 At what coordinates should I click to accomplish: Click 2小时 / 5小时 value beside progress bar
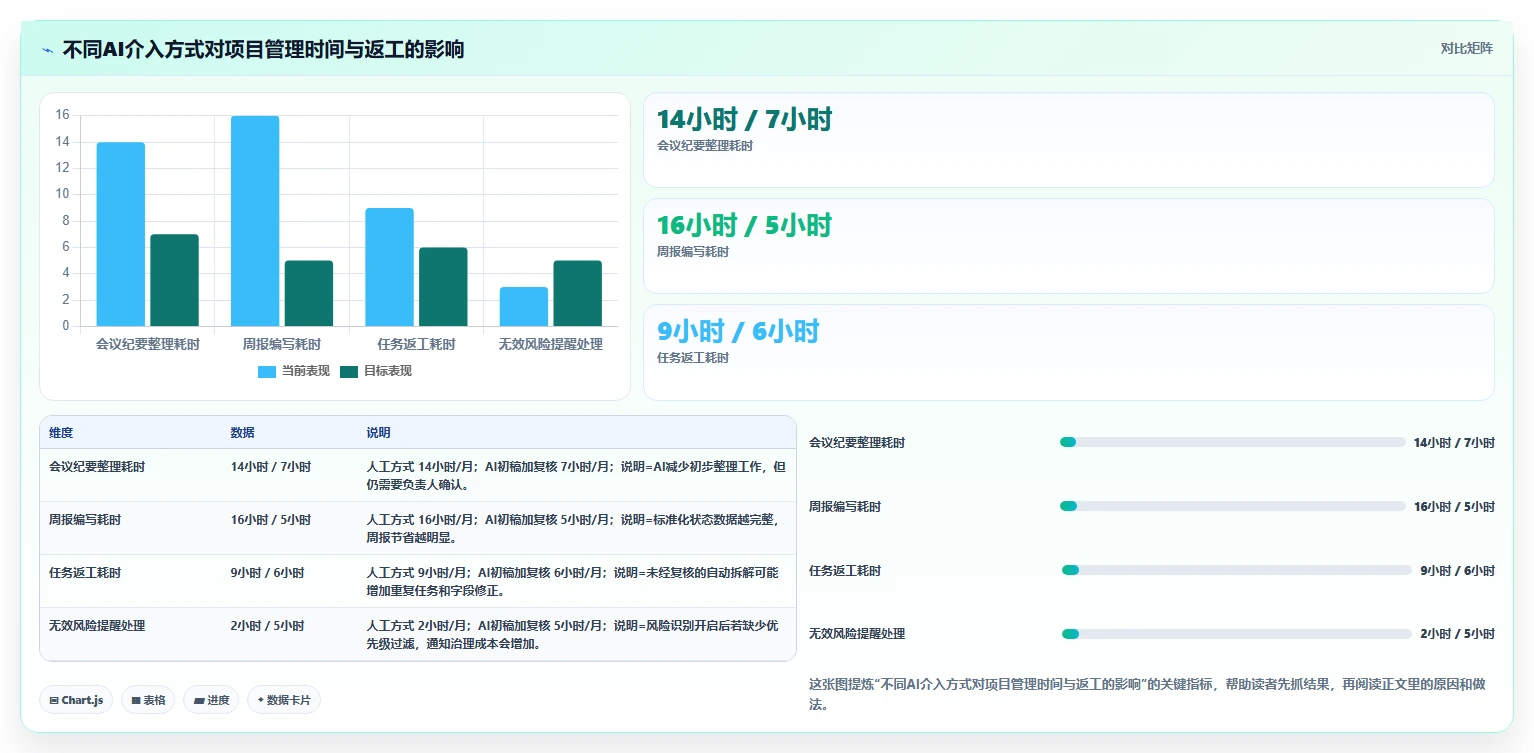[1457, 634]
